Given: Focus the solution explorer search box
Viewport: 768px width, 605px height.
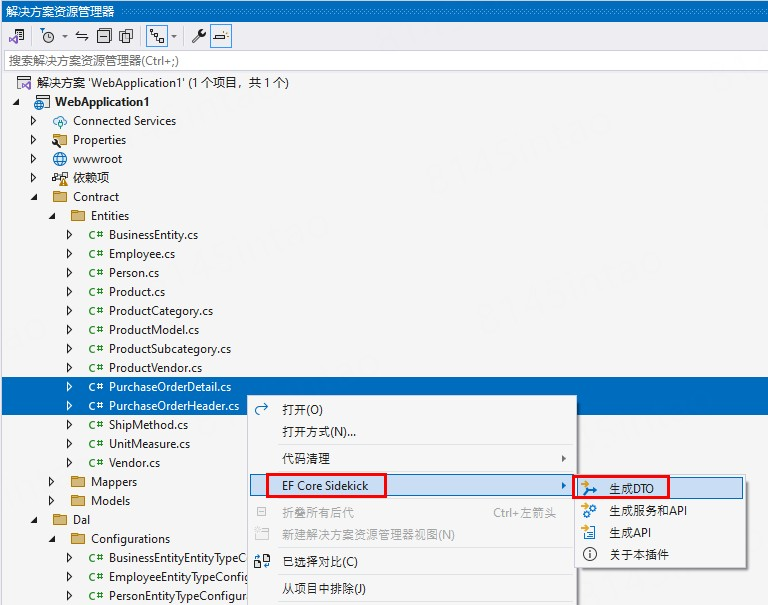Looking at the screenshot, I should [380, 61].
